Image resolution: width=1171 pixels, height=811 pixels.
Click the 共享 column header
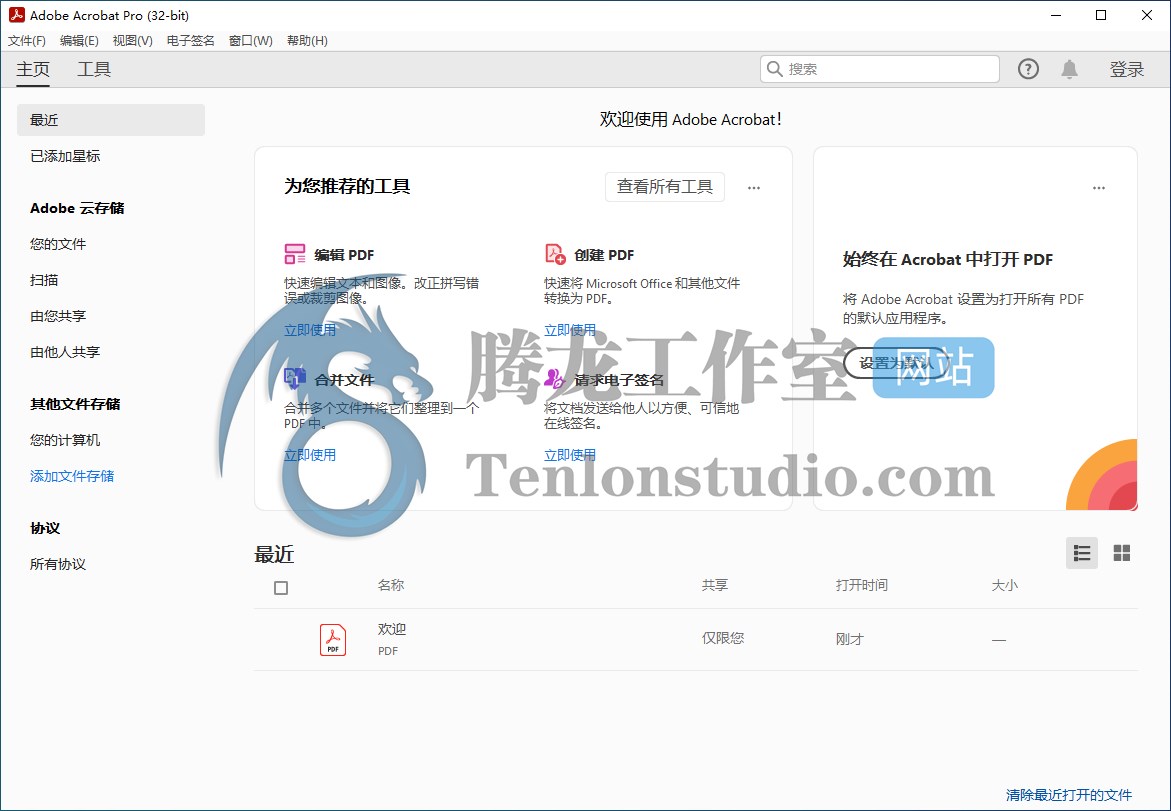(x=715, y=585)
